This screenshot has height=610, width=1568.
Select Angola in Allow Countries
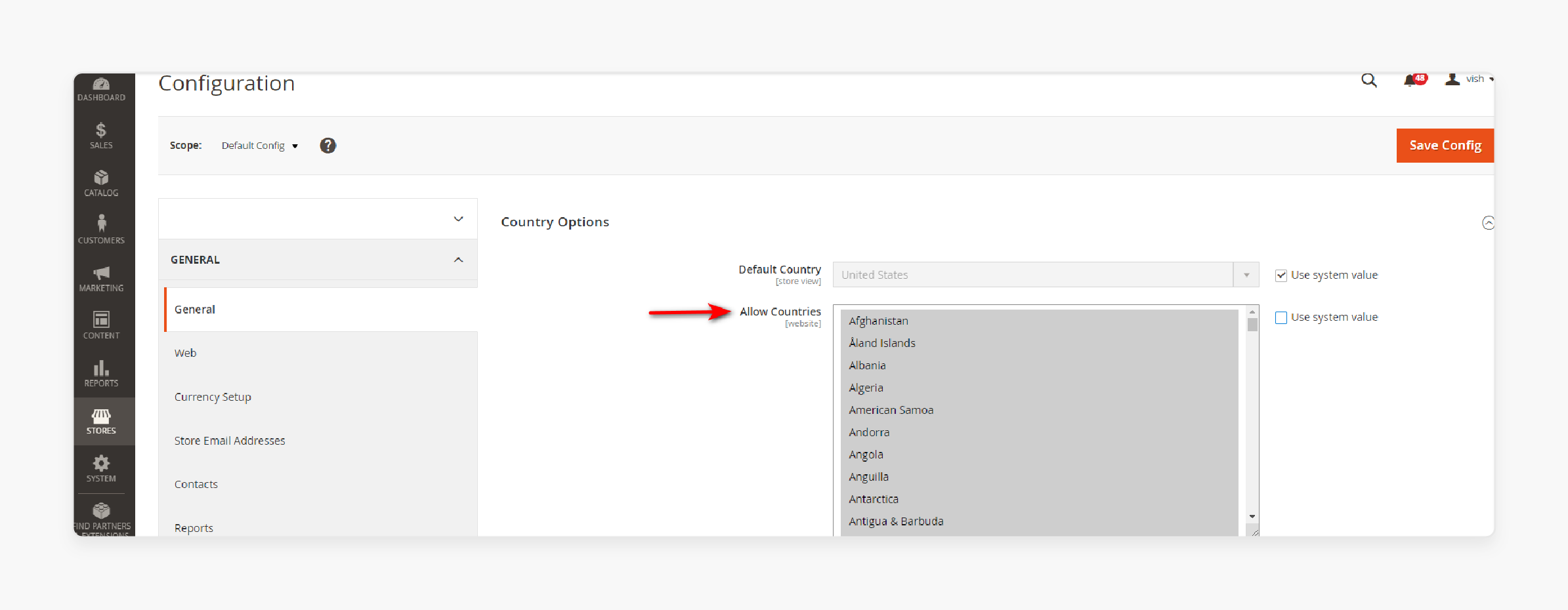point(1039,455)
